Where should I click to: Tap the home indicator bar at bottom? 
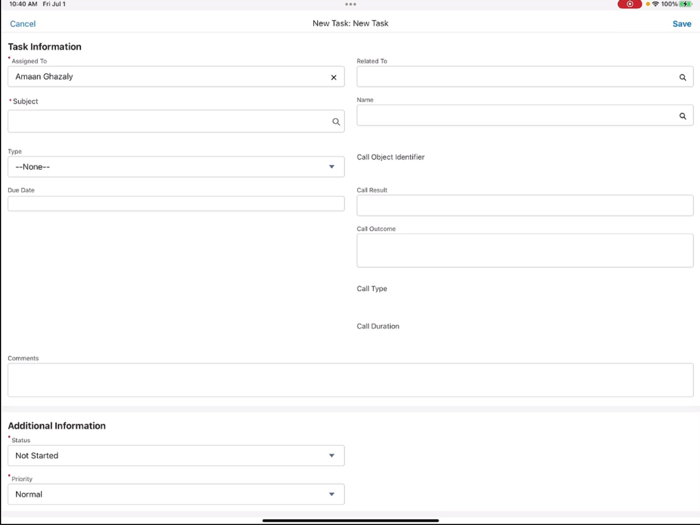tap(350, 520)
